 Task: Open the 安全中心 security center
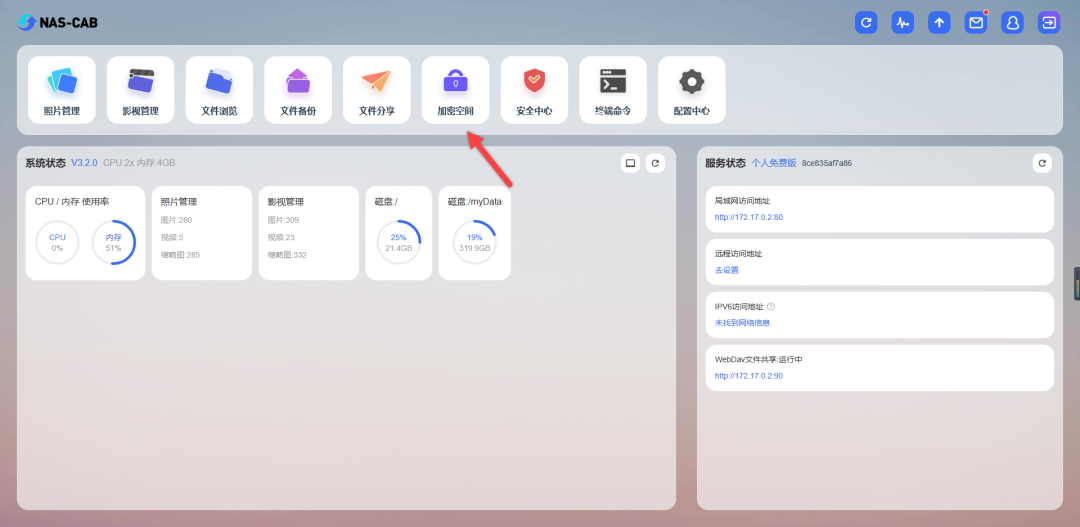click(x=534, y=90)
